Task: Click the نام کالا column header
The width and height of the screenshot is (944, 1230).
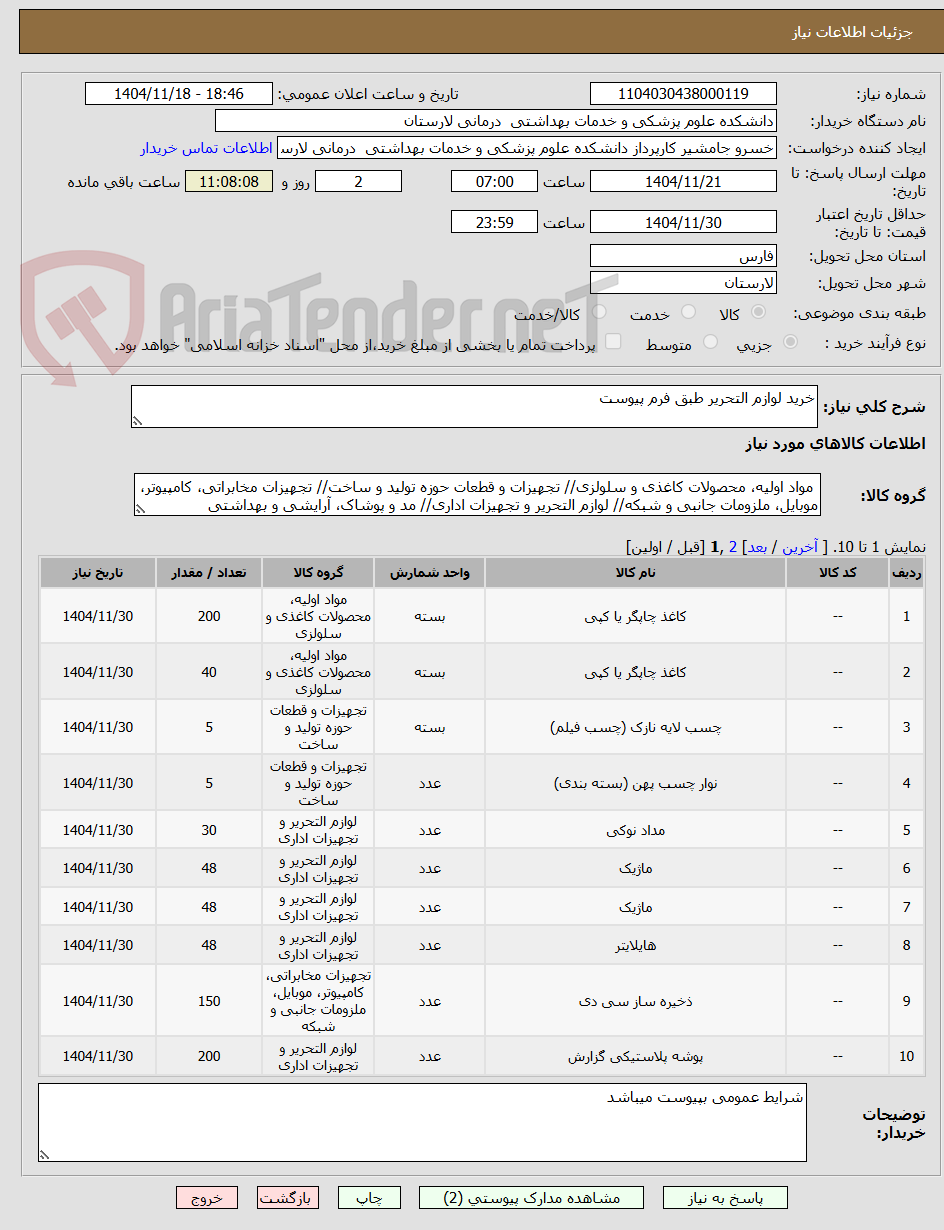Action: click(635, 572)
